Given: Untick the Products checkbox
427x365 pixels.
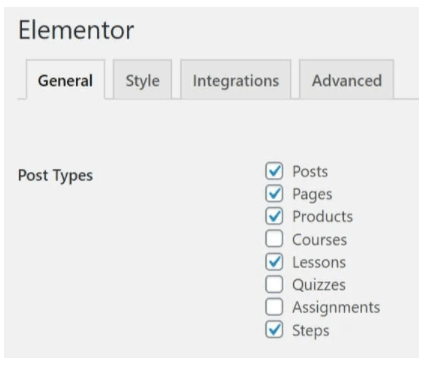Looking at the screenshot, I should pyautogui.click(x=274, y=216).
